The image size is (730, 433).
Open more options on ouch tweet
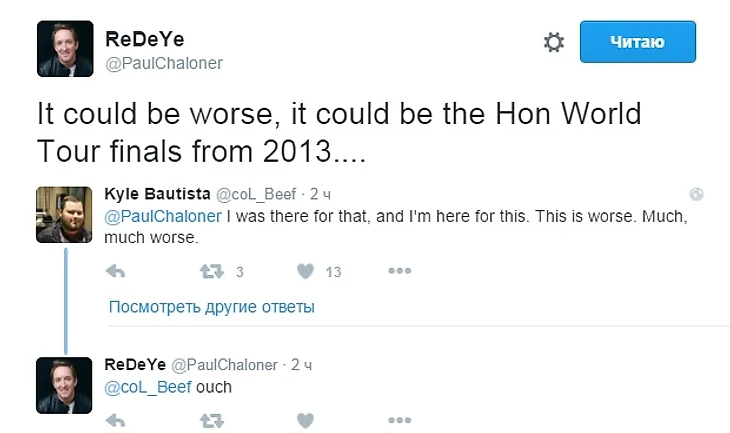(400, 421)
